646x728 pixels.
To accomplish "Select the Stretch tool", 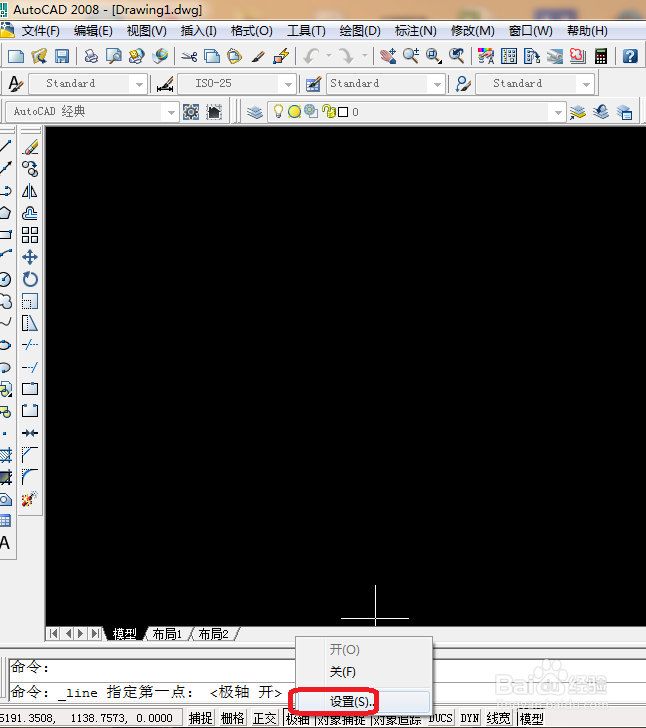I will (30, 323).
